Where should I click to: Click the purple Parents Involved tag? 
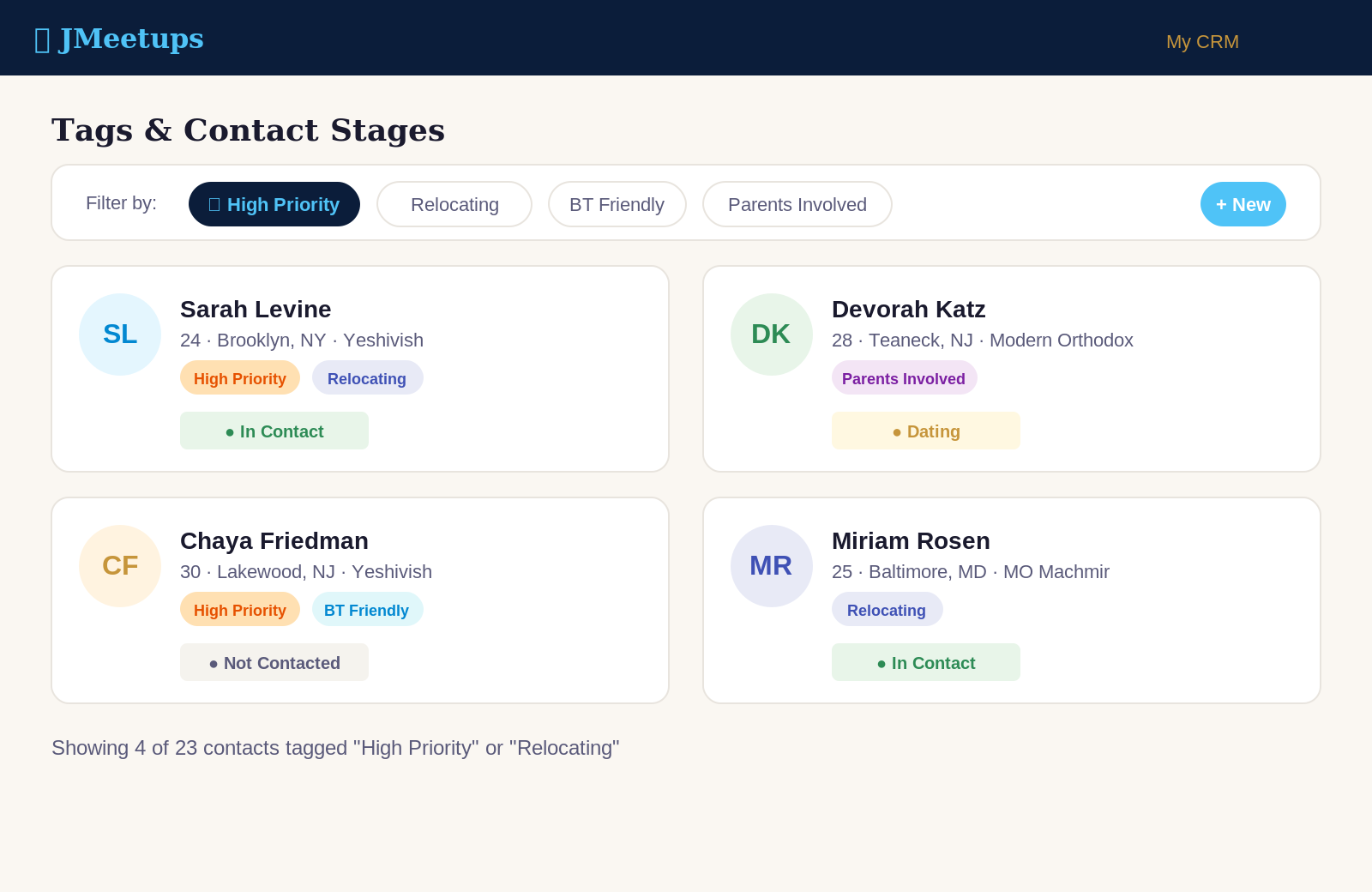[x=904, y=377]
